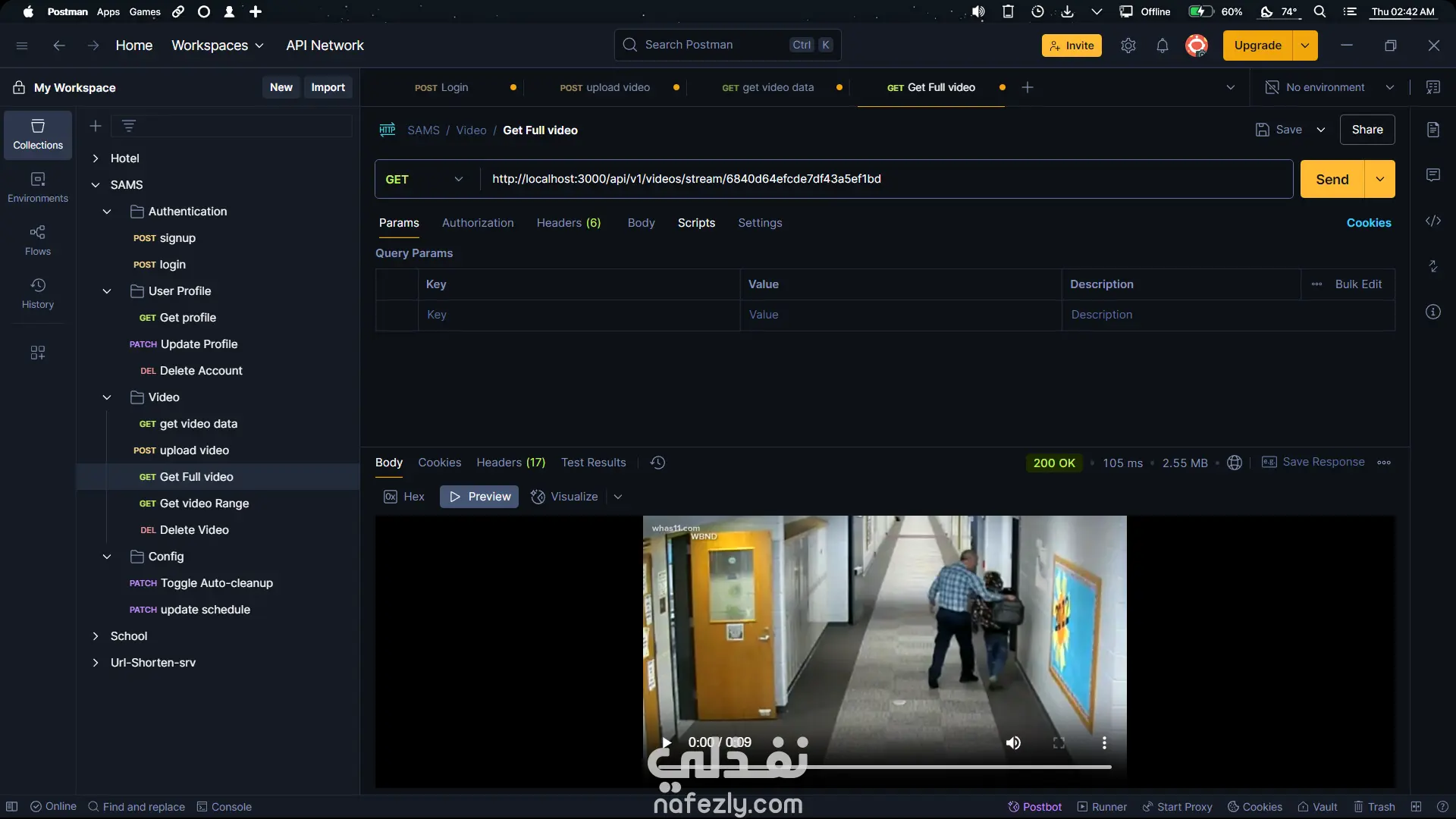Mute the video preview volume
Viewport: 1456px width, 819px height.
(x=1013, y=742)
